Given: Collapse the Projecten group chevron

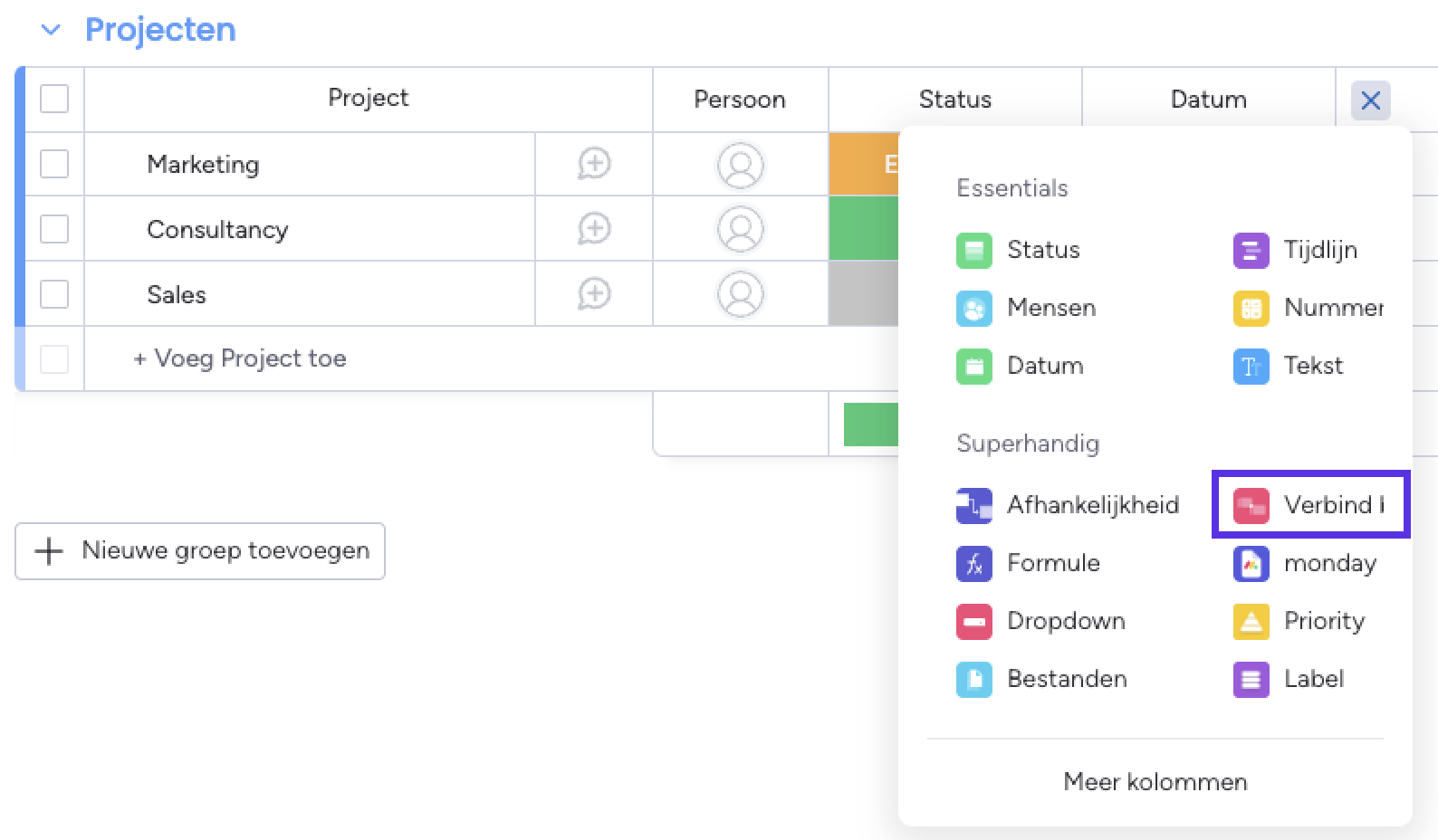Looking at the screenshot, I should pyautogui.click(x=52, y=30).
